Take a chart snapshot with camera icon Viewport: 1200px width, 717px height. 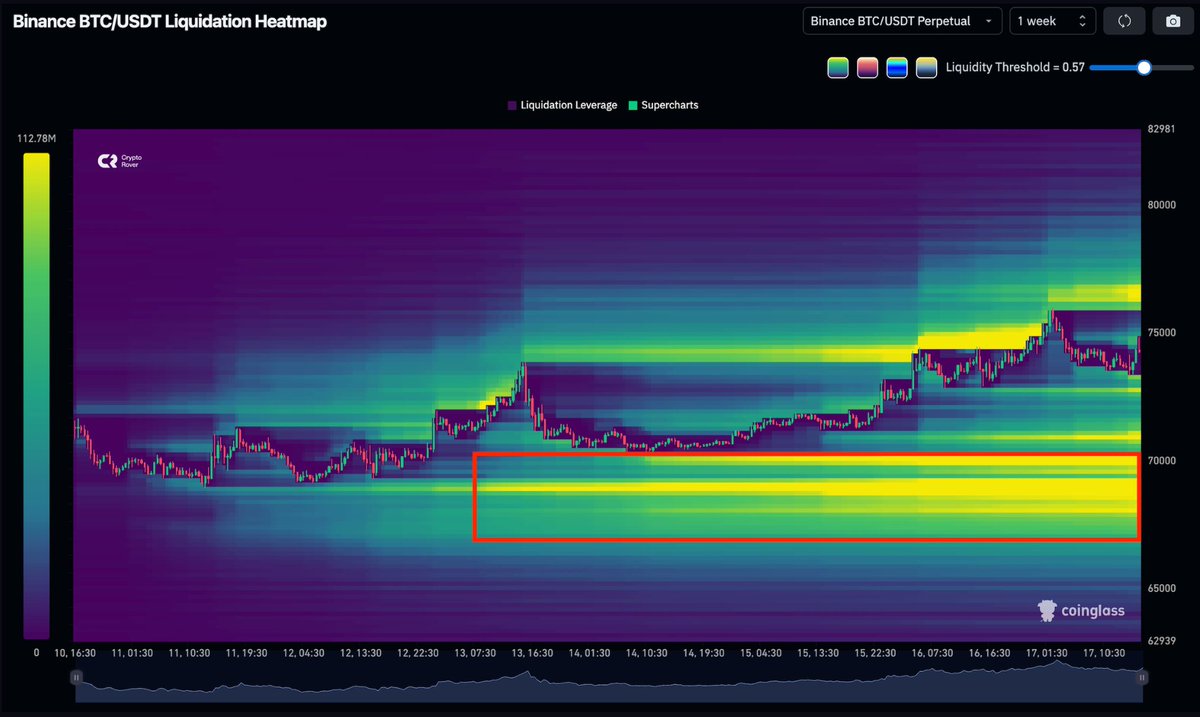[1173, 21]
